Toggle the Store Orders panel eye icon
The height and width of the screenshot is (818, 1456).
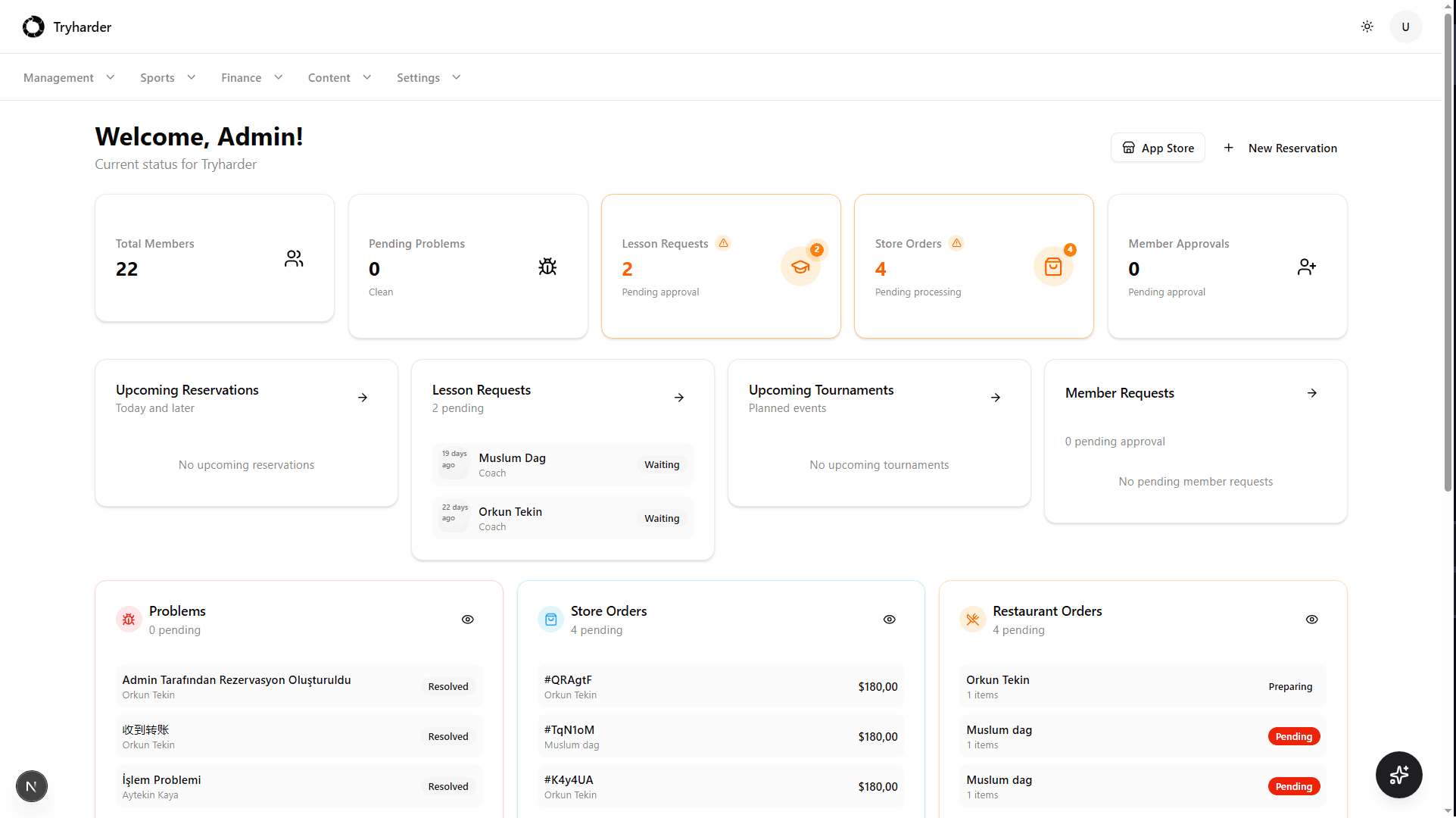tap(890, 620)
